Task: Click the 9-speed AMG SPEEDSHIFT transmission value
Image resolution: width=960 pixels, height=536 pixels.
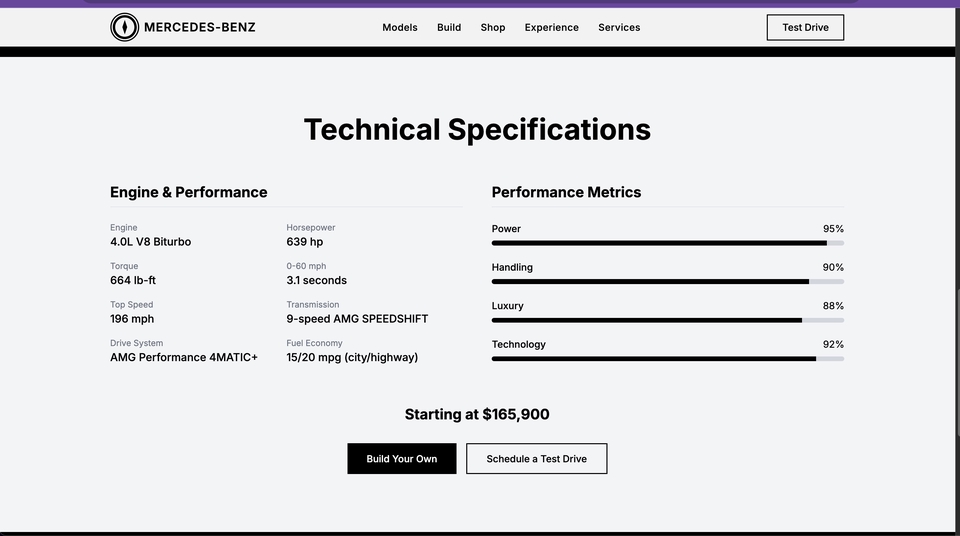Action: pos(357,319)
